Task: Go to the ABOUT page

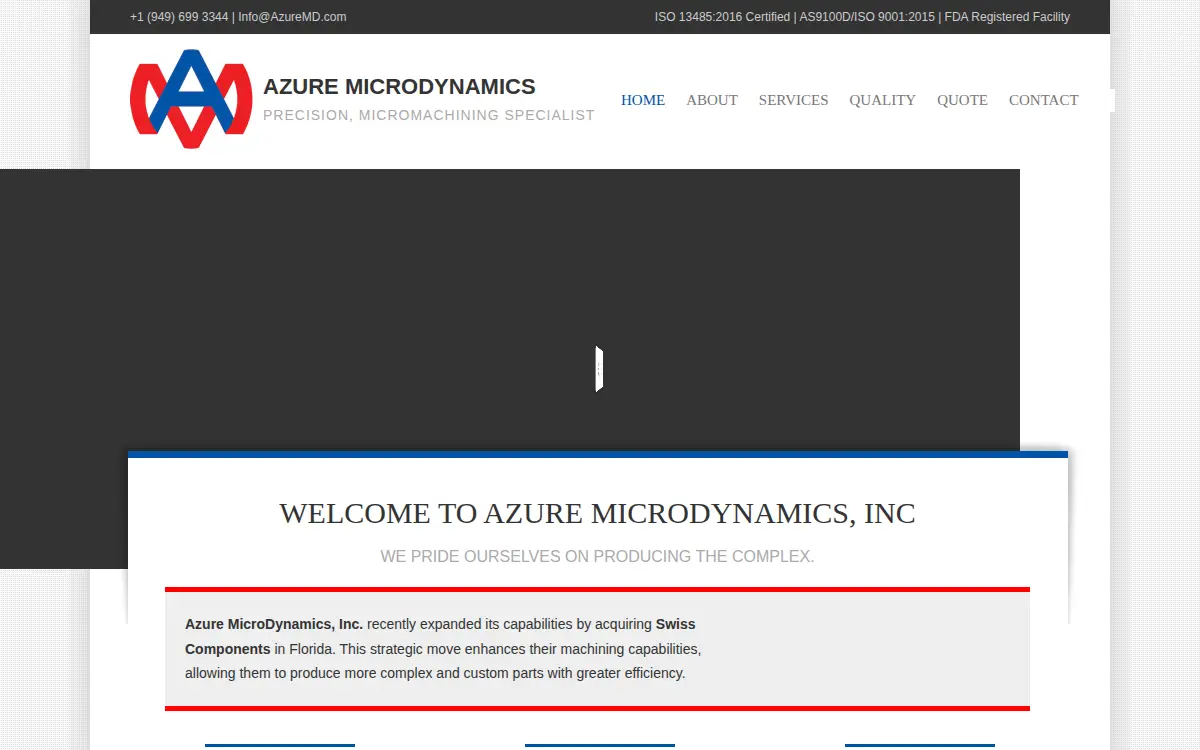Action: pos(712,100)
